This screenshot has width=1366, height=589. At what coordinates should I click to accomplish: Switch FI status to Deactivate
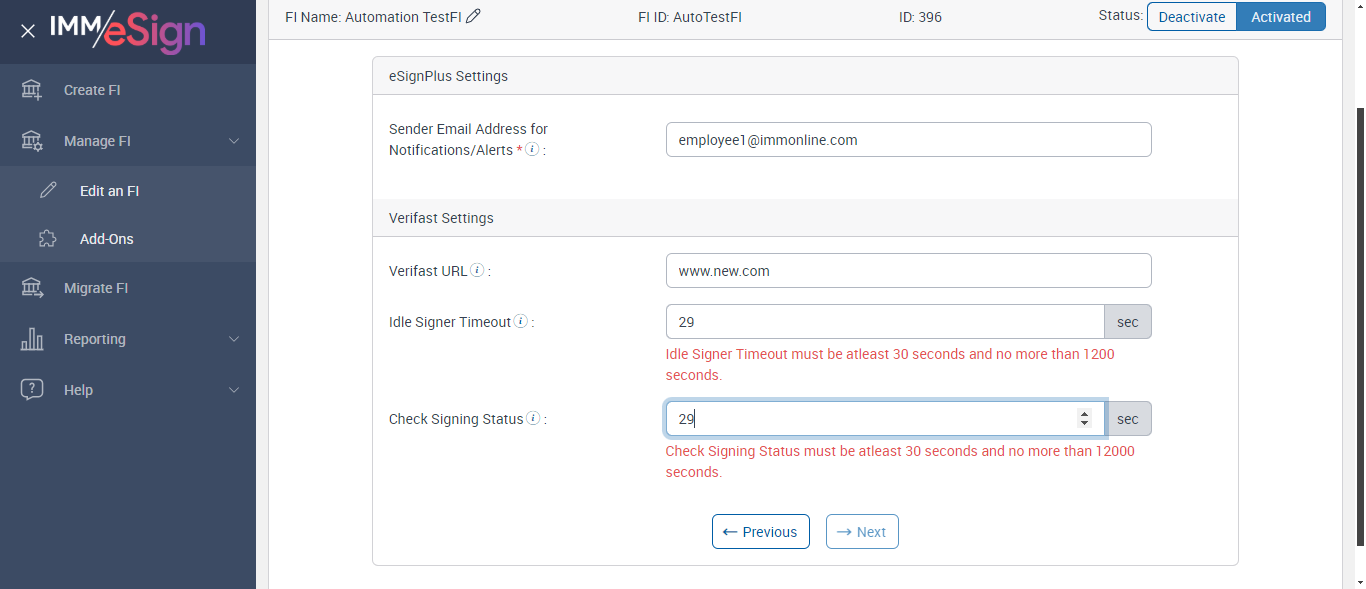[x=1191, y=17]
